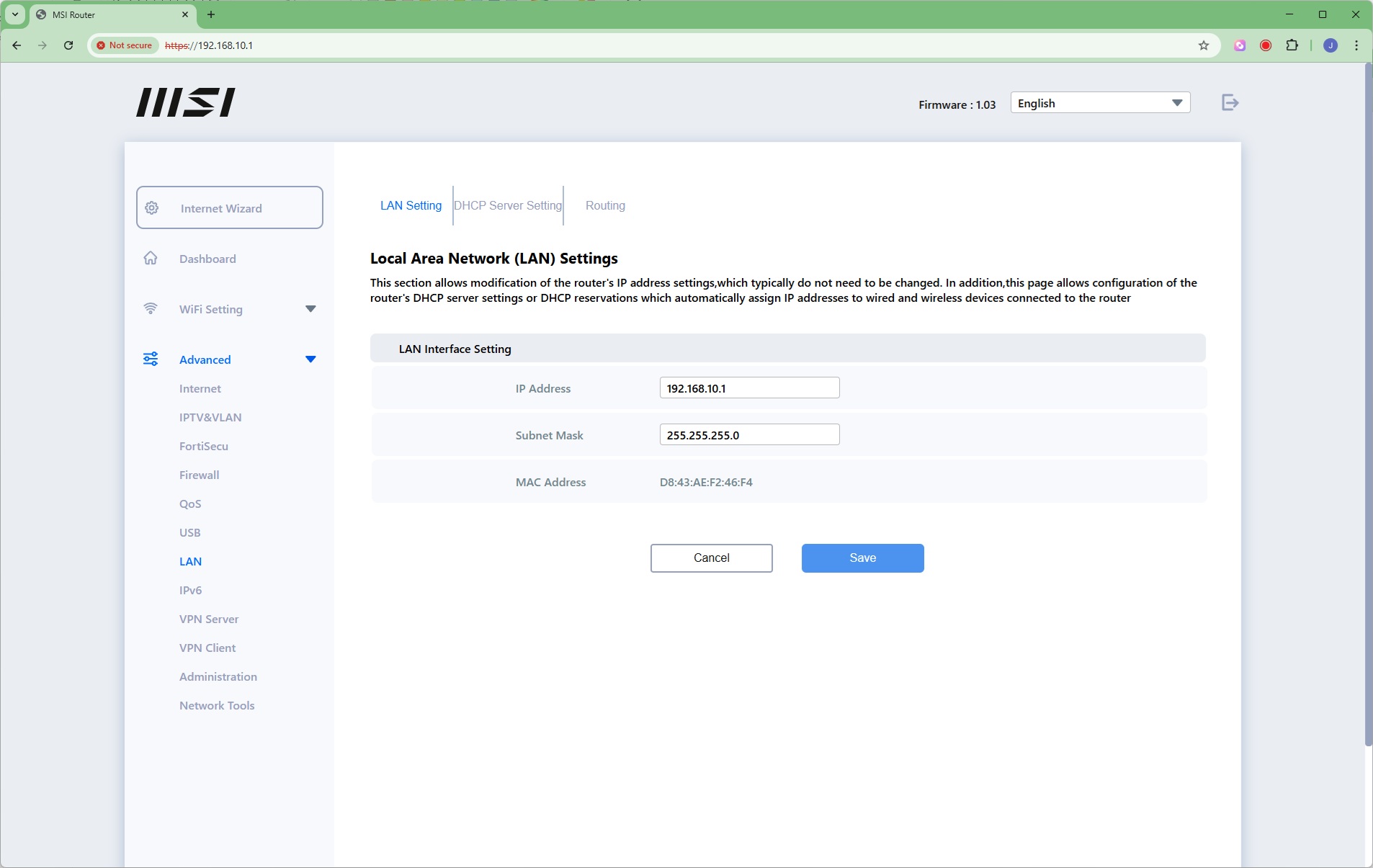Open FortiSecu settings

(204, 446)
